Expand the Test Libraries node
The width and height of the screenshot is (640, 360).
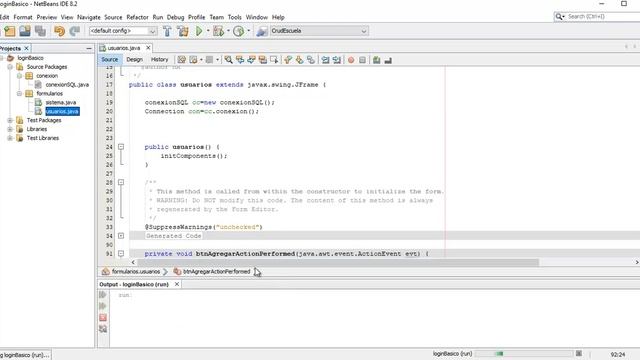[x=10, y=138]
